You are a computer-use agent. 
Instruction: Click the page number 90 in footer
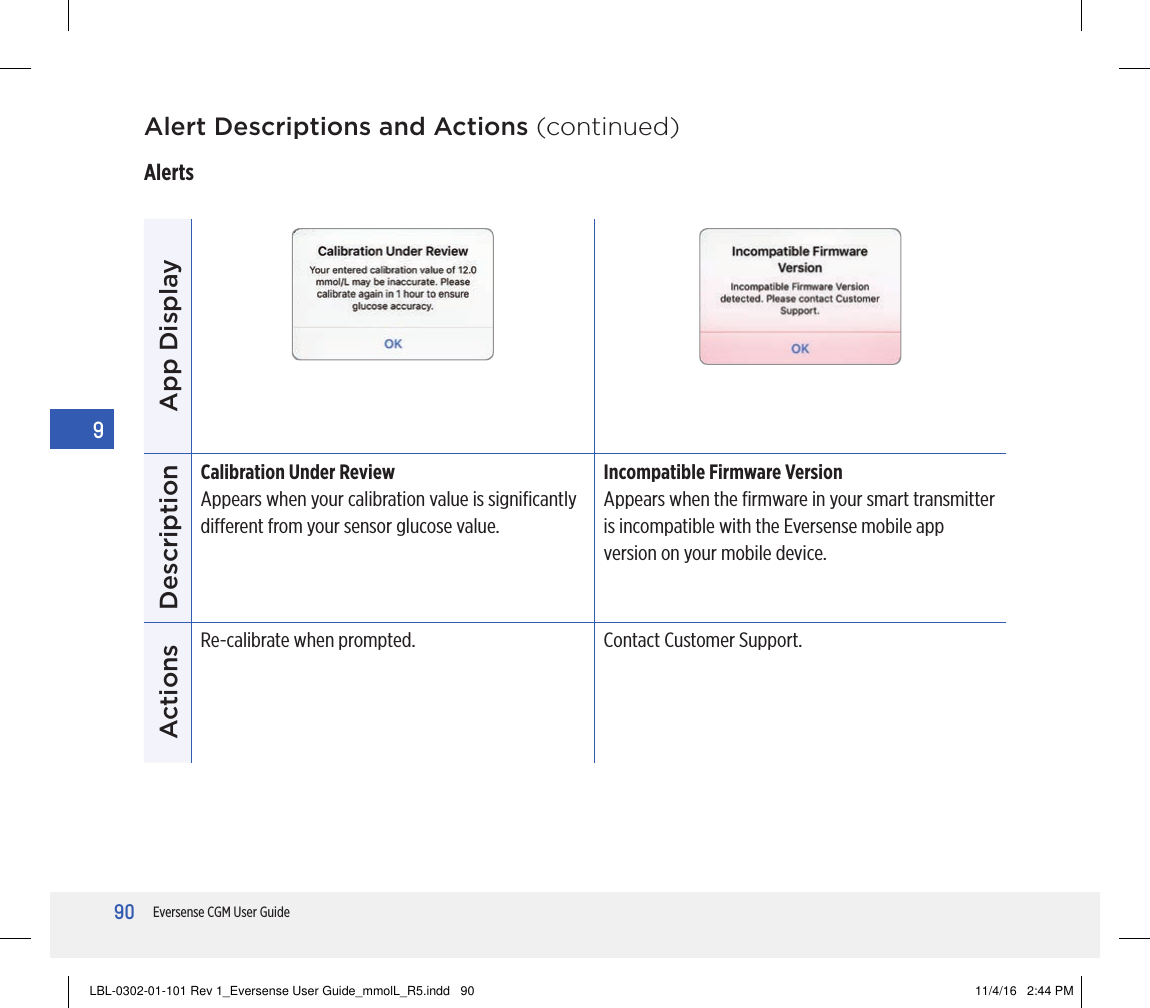coord(123,912)
